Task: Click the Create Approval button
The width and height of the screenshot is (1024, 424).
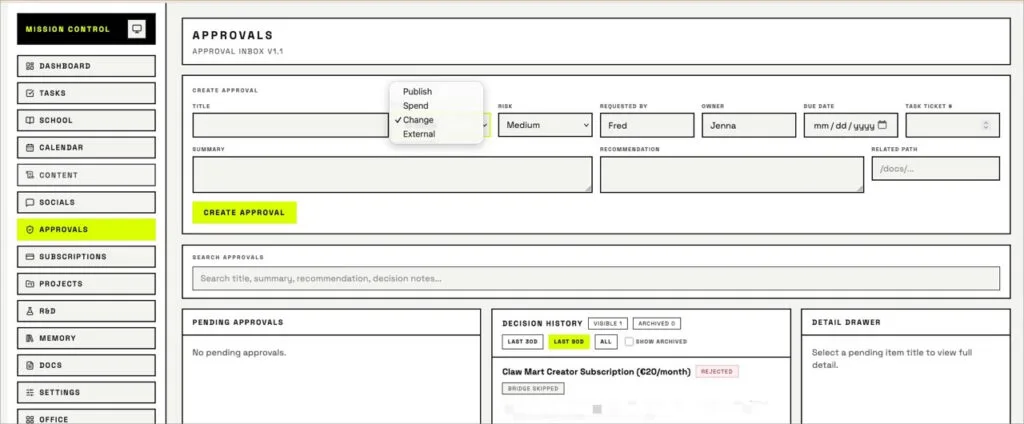Action: click(x=244, y=212)
